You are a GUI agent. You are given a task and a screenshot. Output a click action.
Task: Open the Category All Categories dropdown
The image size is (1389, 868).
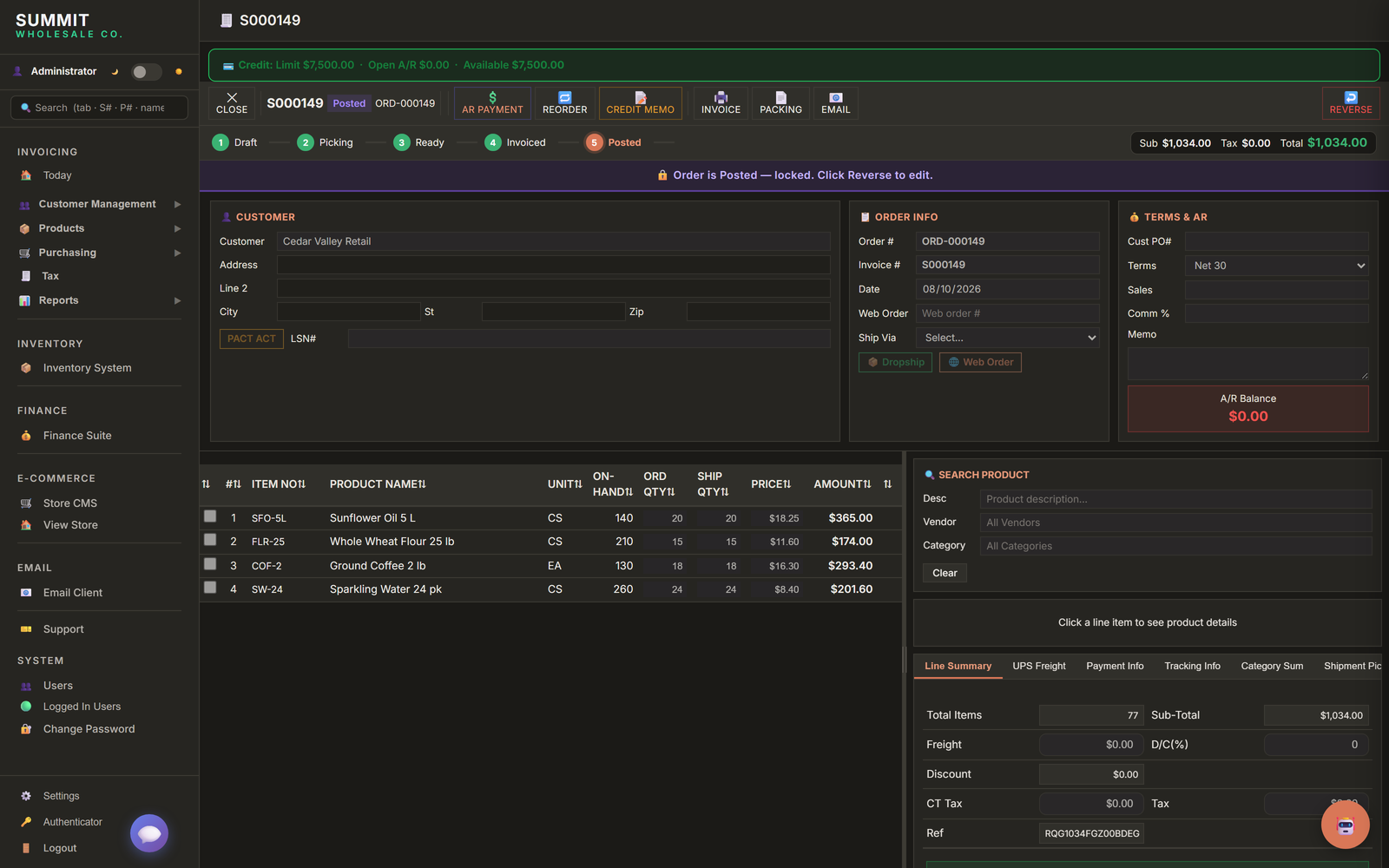1176,546
